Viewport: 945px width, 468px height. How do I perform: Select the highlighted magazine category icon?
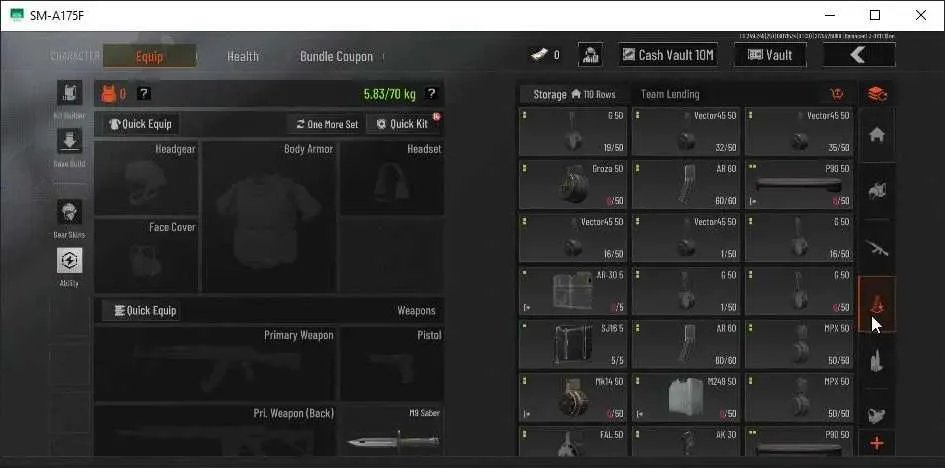[876, 304]
